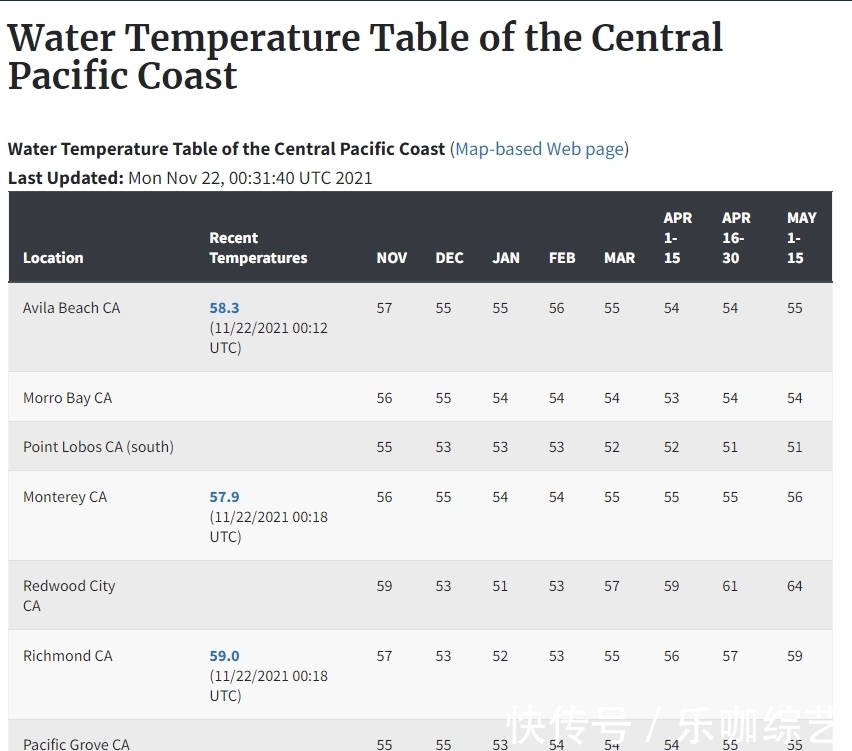852x751 pixels.
Task: Open Monterey's 57.9 recent temperature link
Action: (224, 497)
